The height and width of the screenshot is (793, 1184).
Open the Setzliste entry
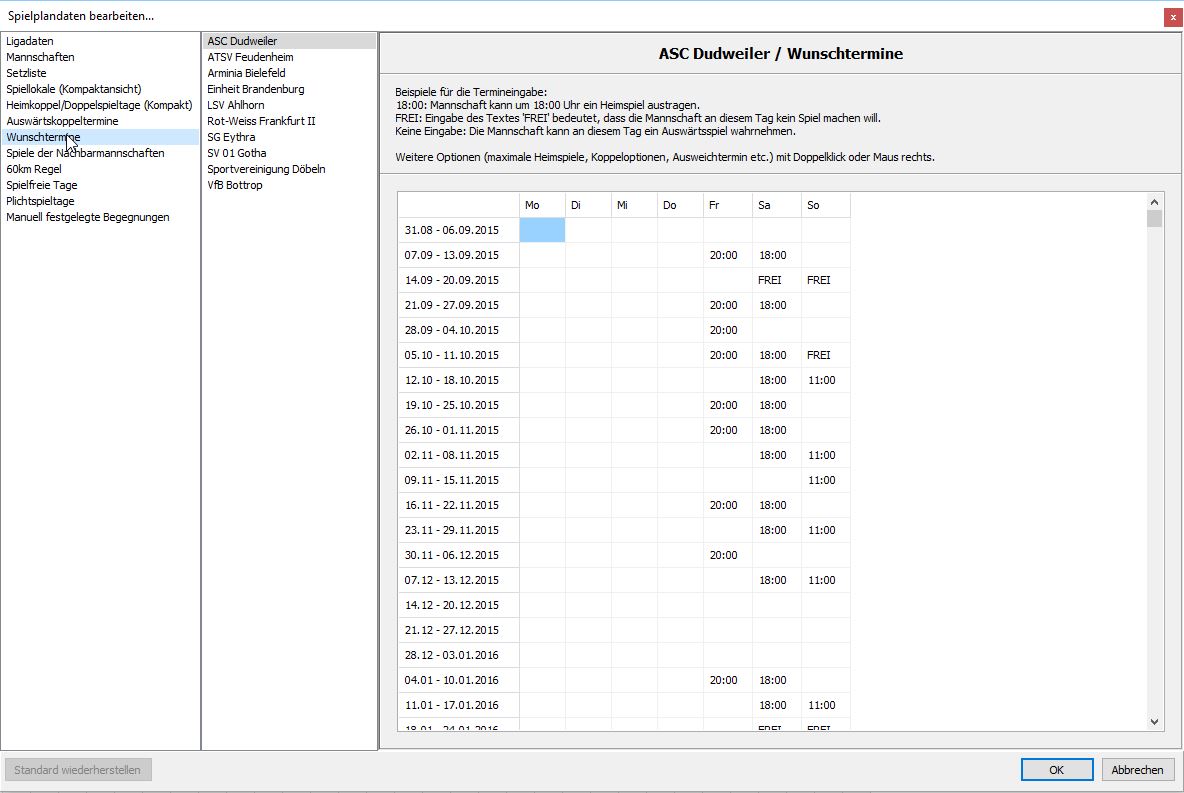coord(26,73)
